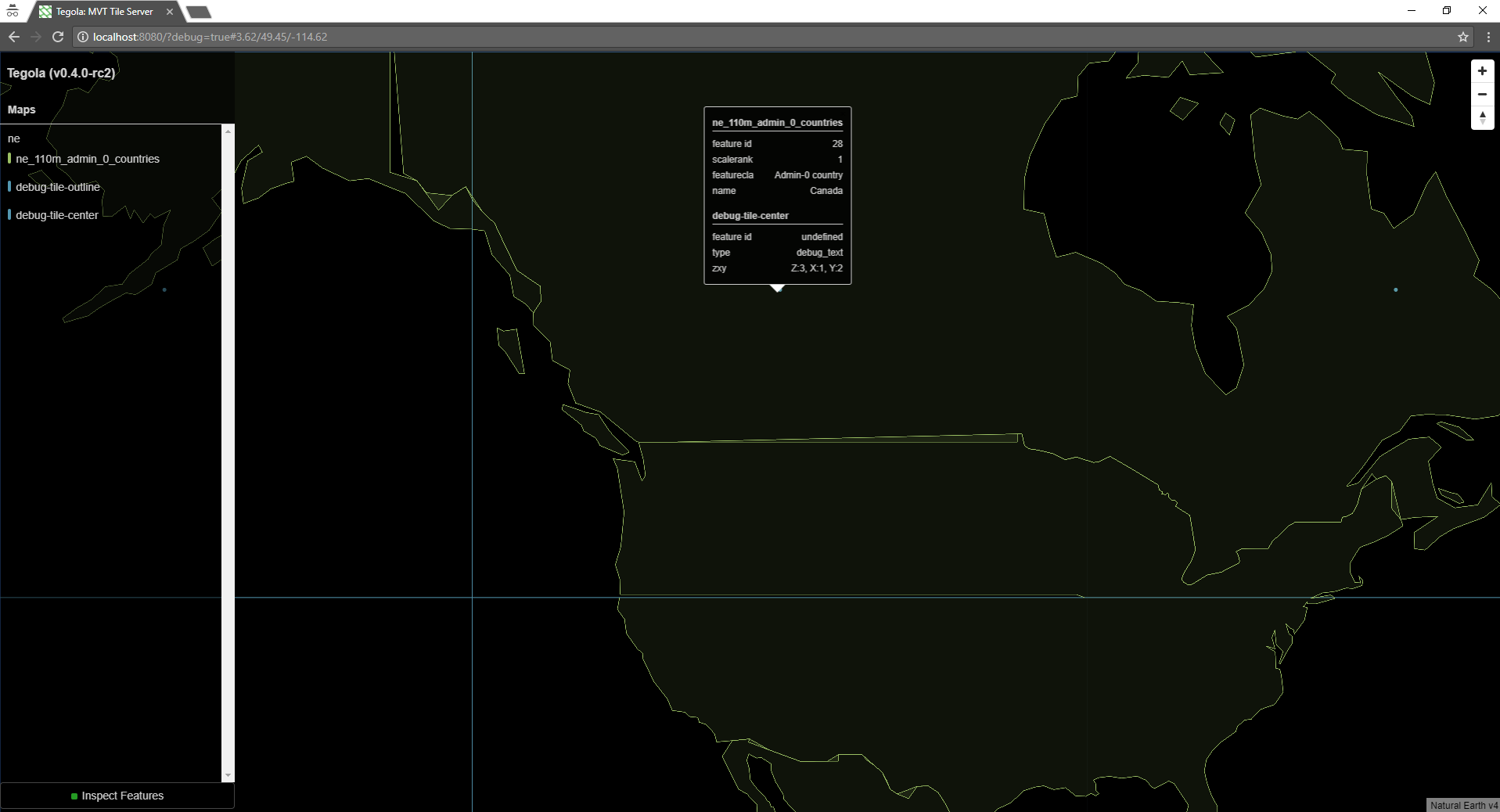Open site info via the address bar info icon
Screen dimensions: 1500x812
[82, 36]
